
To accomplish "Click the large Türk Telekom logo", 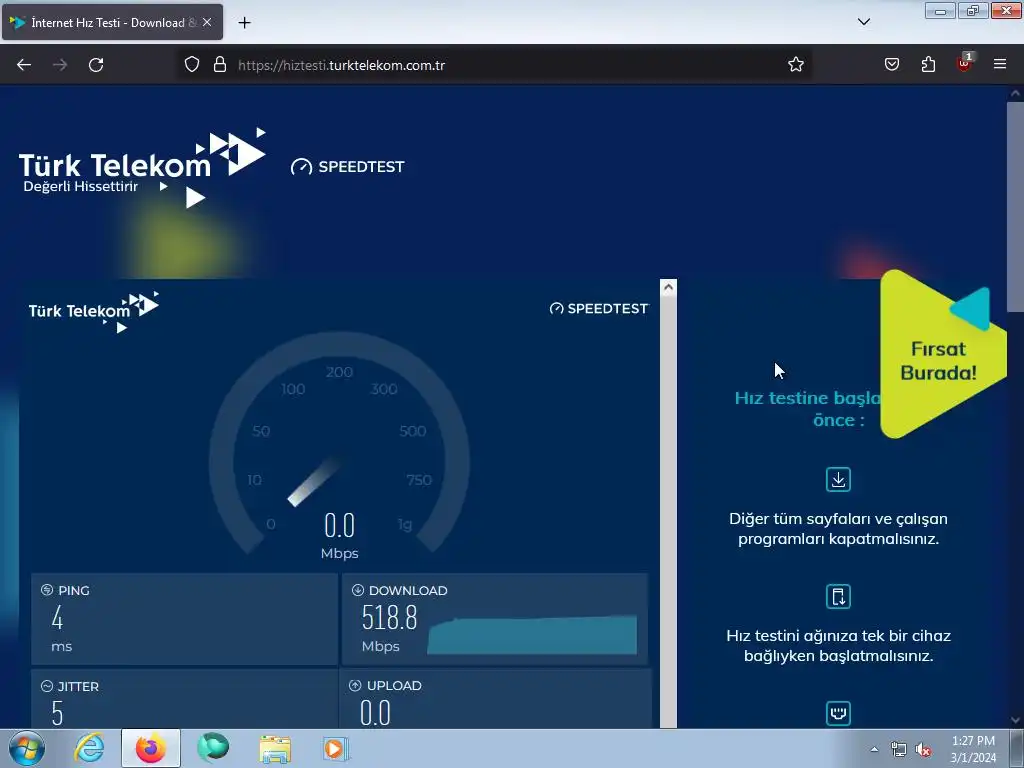I will [x=142, y=167].
